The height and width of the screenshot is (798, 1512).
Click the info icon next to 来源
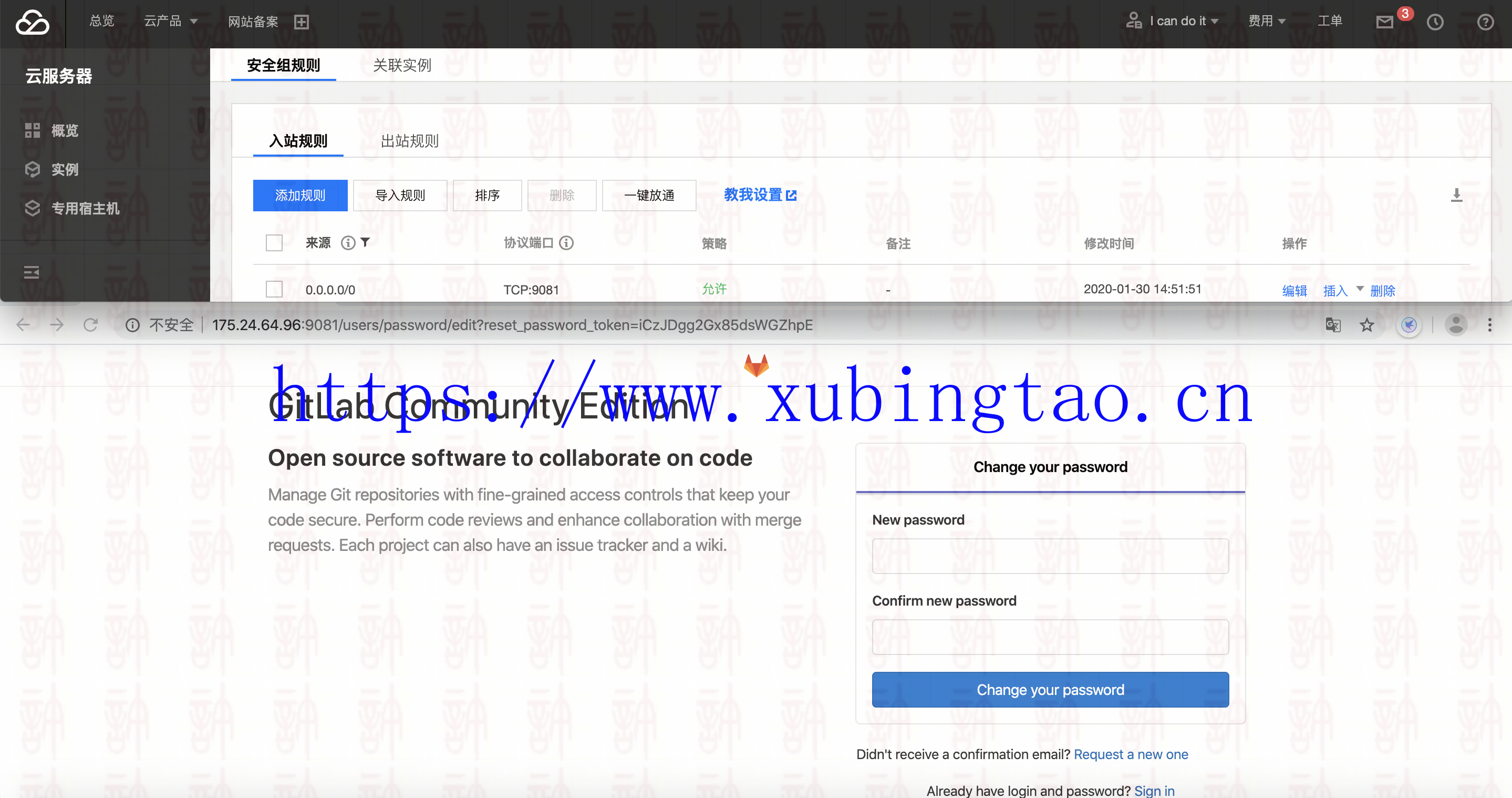coord(348,242)
